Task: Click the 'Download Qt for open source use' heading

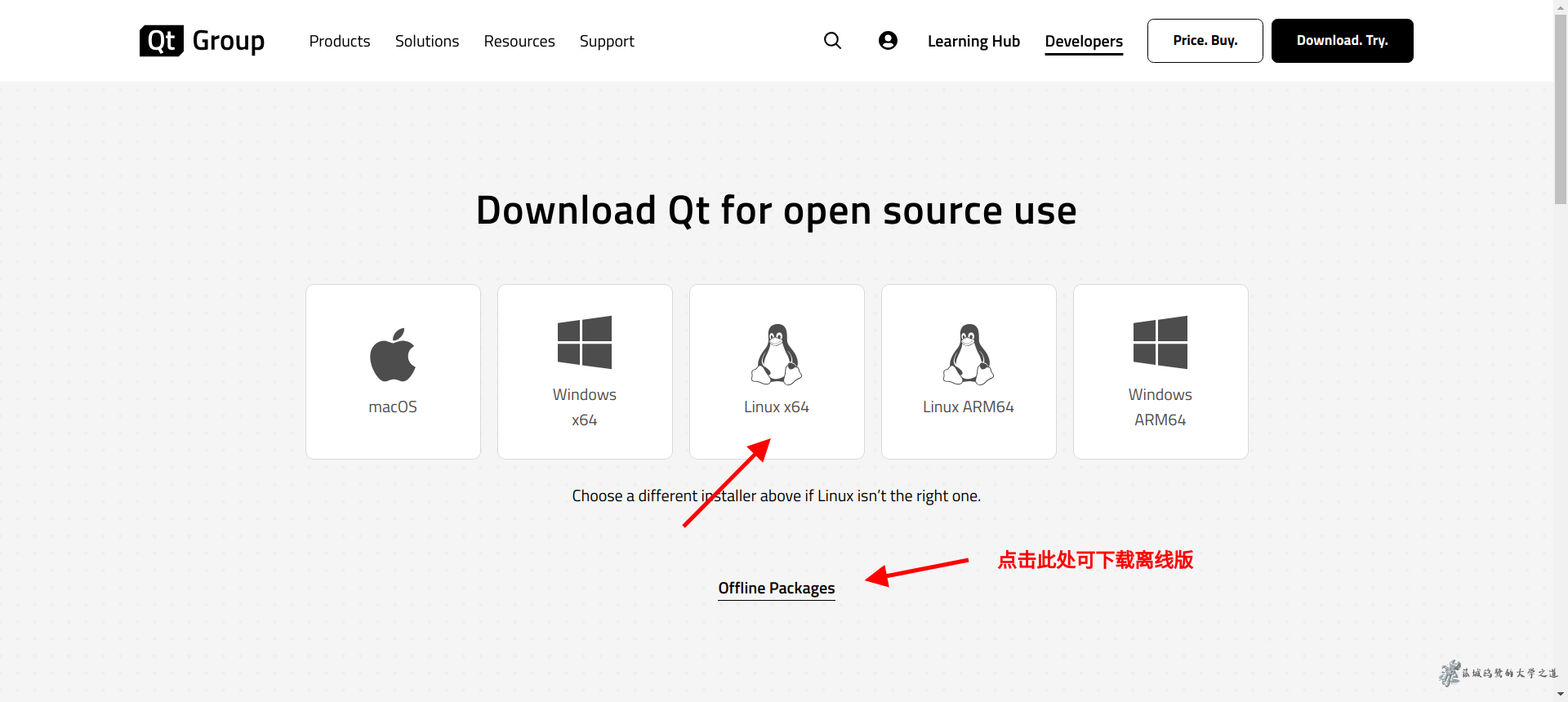Action: click(777, 211)
